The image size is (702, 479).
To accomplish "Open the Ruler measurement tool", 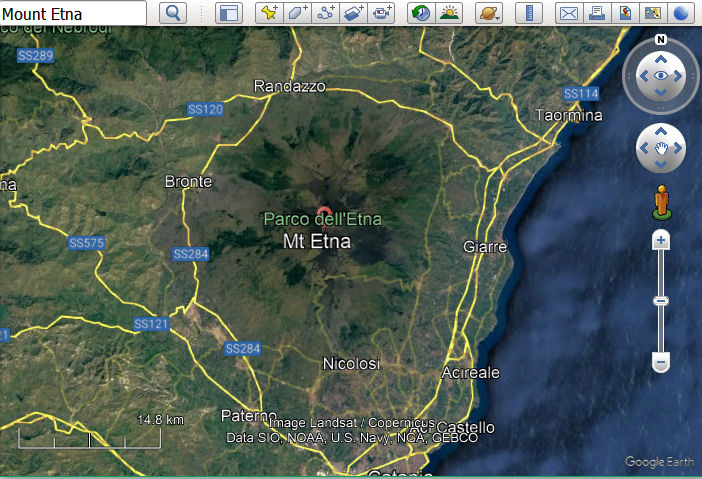I will [x=529, y=13].
